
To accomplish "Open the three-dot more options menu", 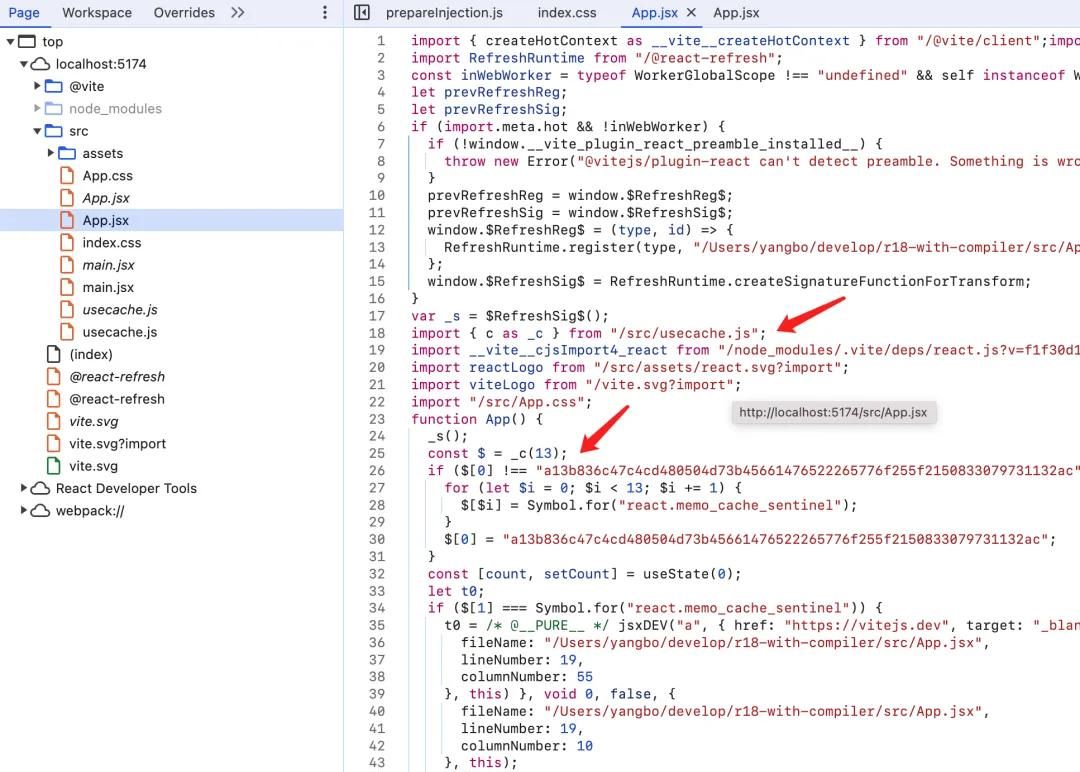I will [323, 11].
